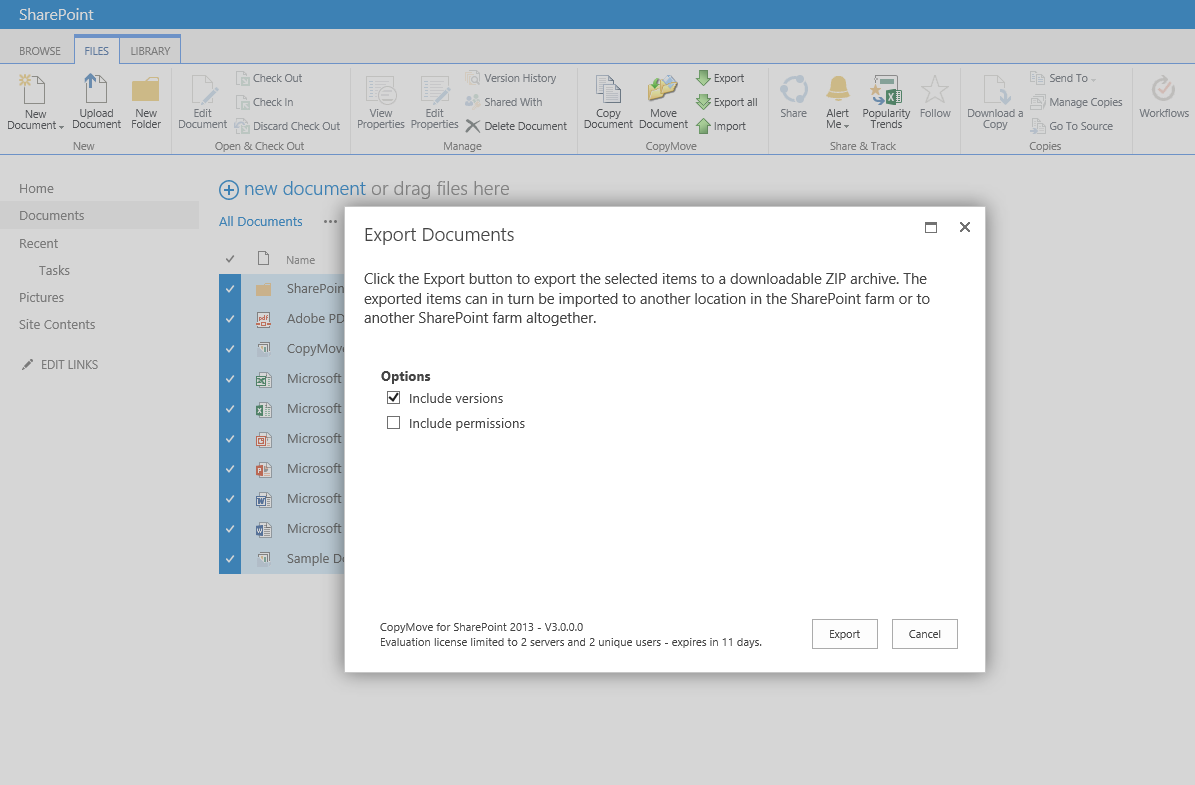Image resolution: width=1195 pixels, height=785 pixels.
Task: Click Check In in the ribbon
Action: coord(264,102)
